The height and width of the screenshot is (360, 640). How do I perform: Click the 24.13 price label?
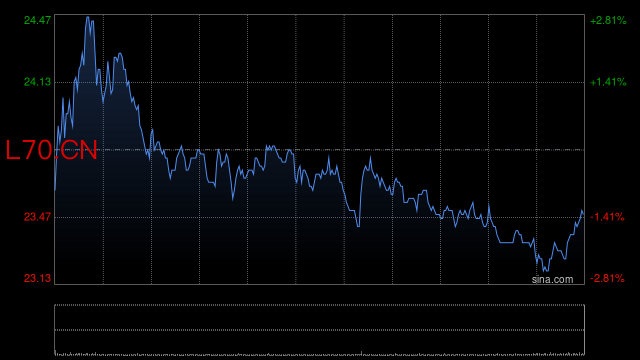tap(38, 82)
